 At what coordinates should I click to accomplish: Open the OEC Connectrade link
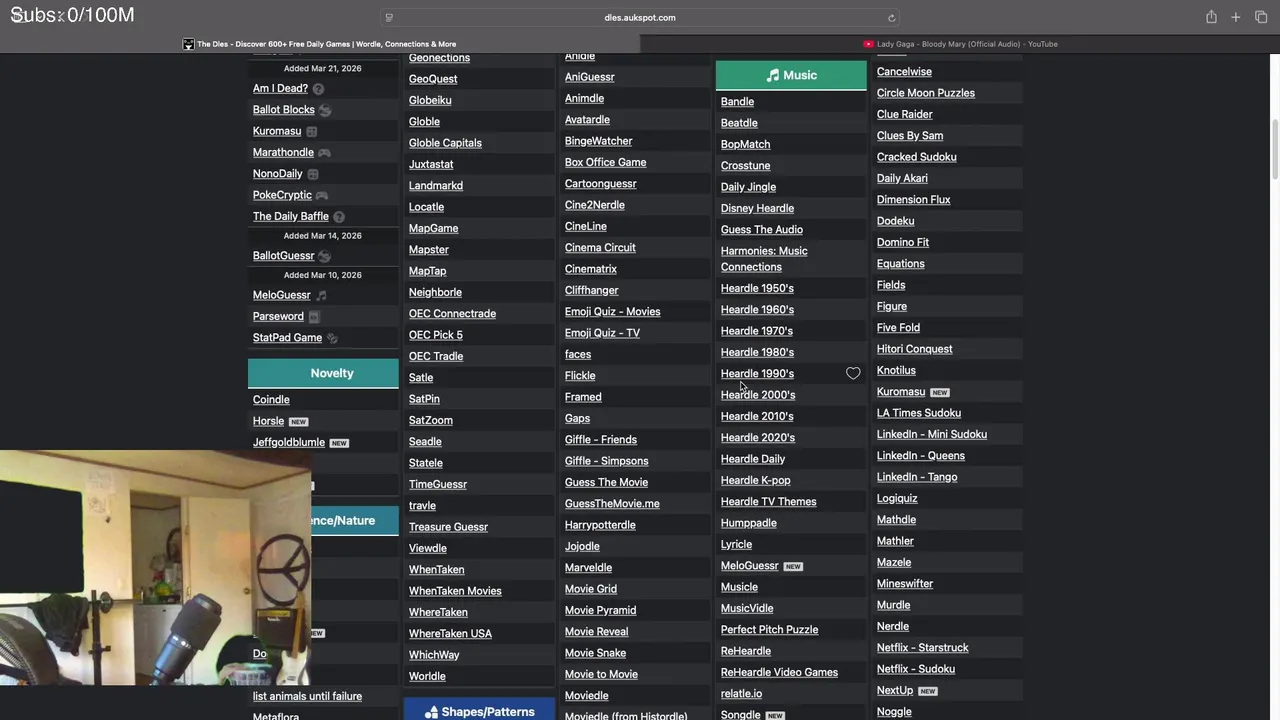(452, 314)
